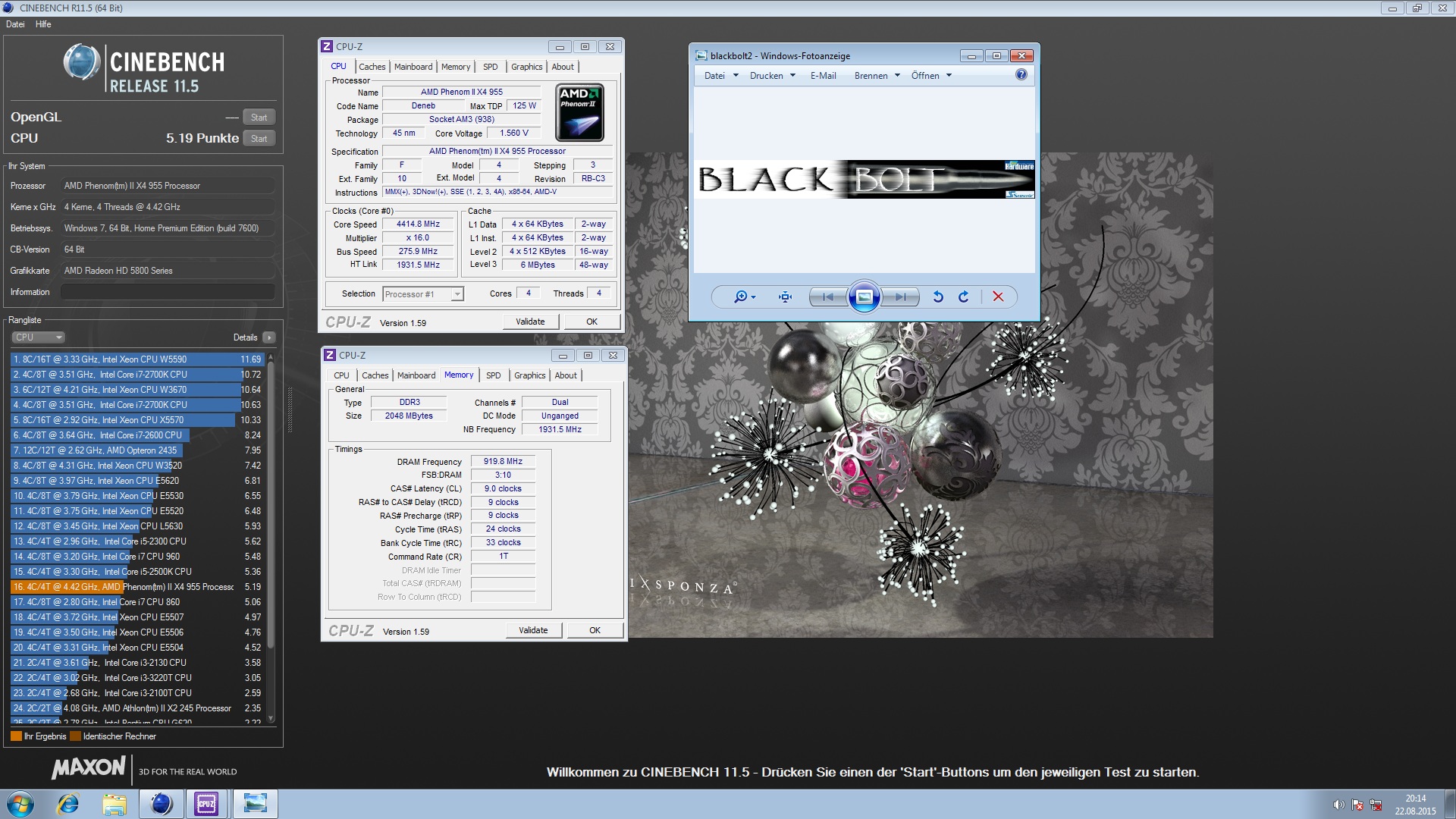Click the Black Bolt banner image

[x=865, y=180]
